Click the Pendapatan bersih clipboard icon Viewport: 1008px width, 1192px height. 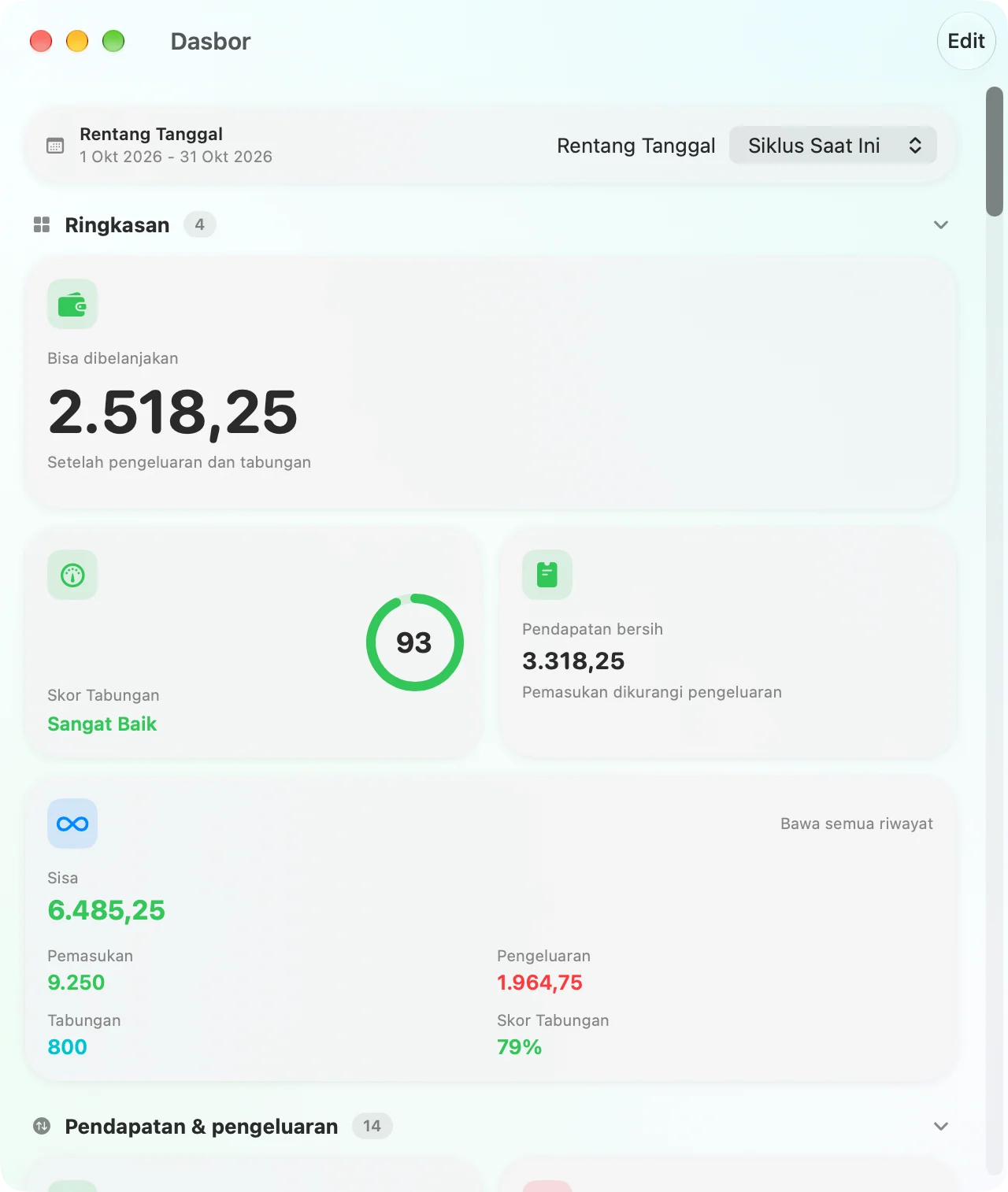point(547,575)
